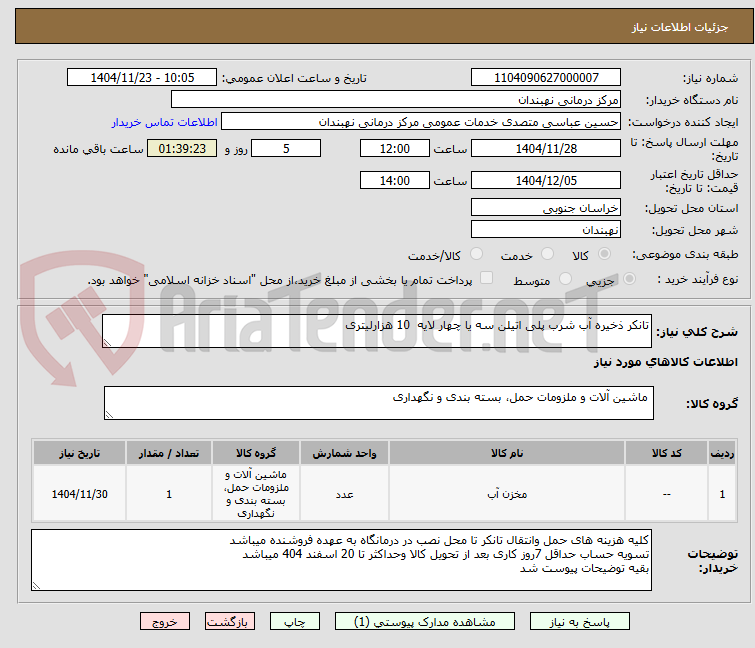Toggle the اسناد خزانه اسلامی payment checkbox
755x648 pixels.
pyautogui.click(x=487, y=278)
